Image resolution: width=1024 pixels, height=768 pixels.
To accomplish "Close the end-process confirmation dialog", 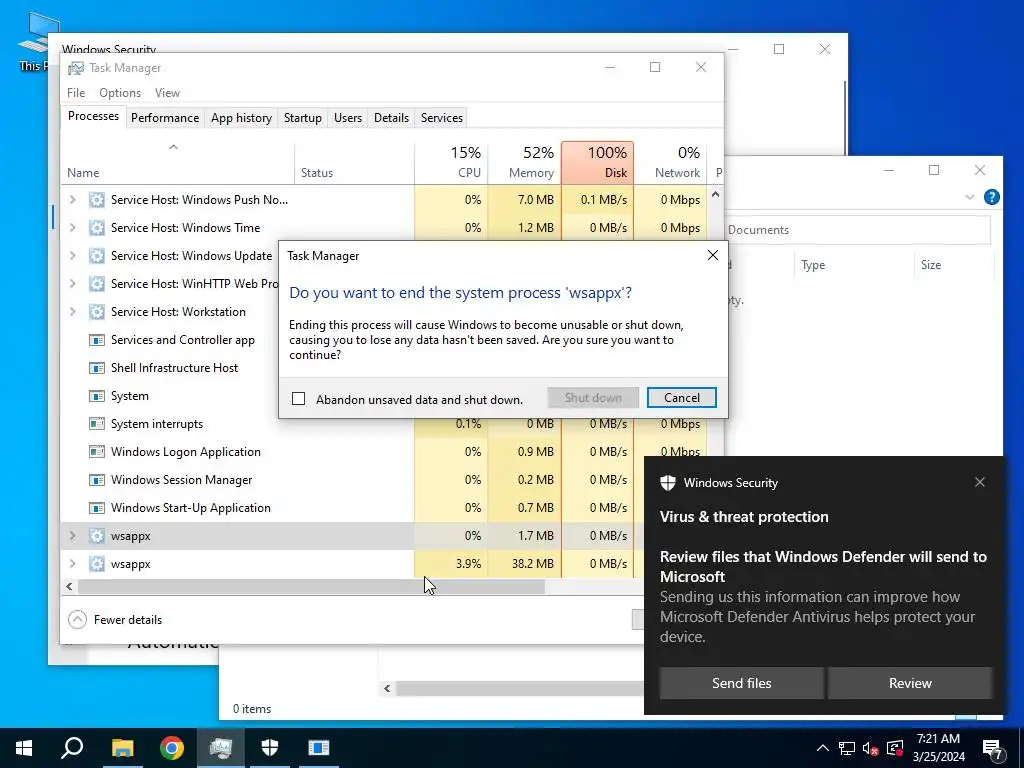I will [x=712, y=255].
